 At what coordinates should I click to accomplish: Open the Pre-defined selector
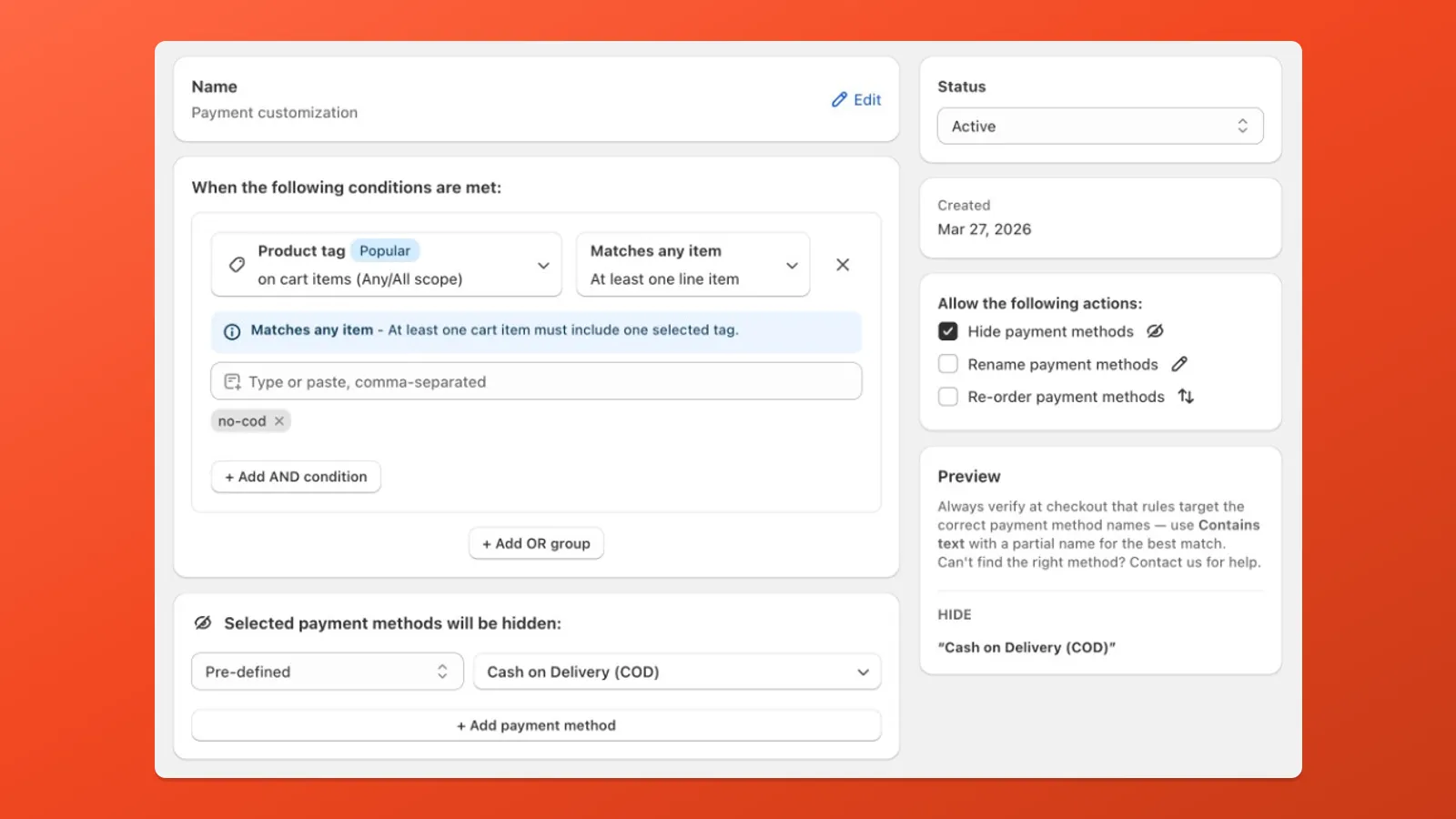[327, 672]
